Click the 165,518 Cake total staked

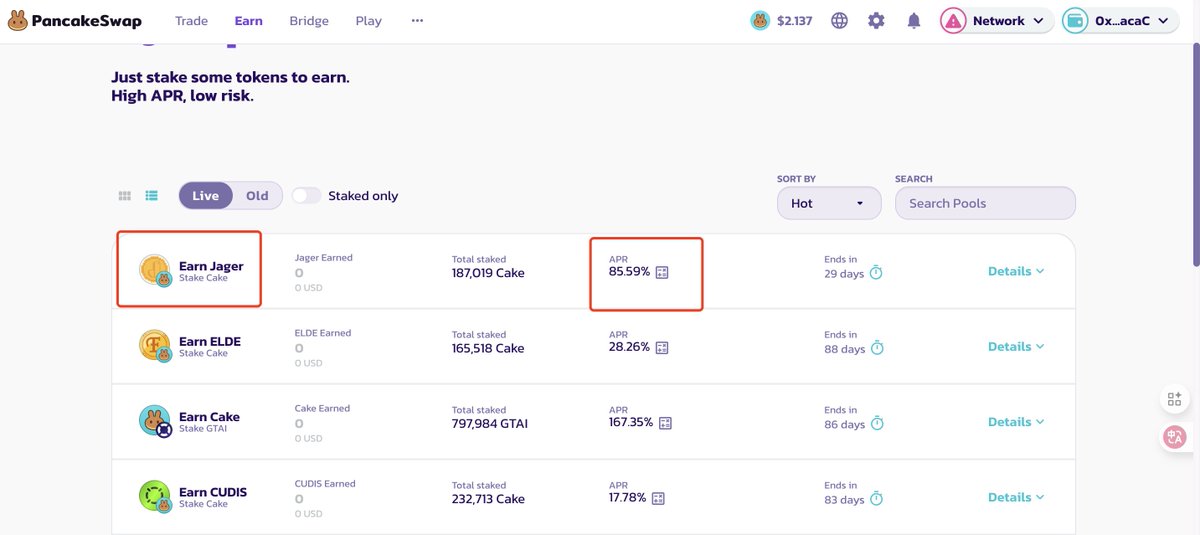[x=488, y=348]
